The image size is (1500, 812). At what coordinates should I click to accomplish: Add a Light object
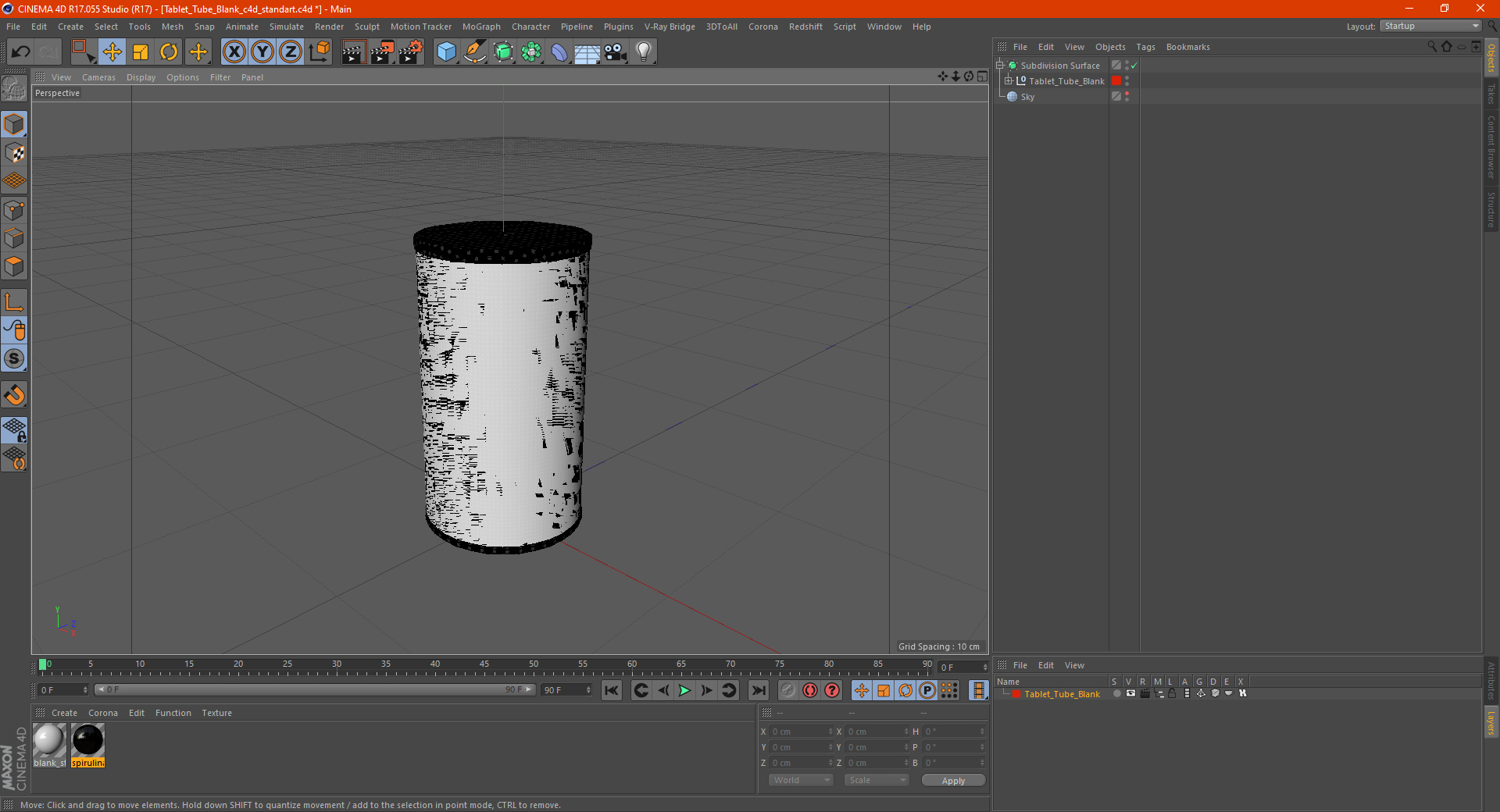coord(643,52)
